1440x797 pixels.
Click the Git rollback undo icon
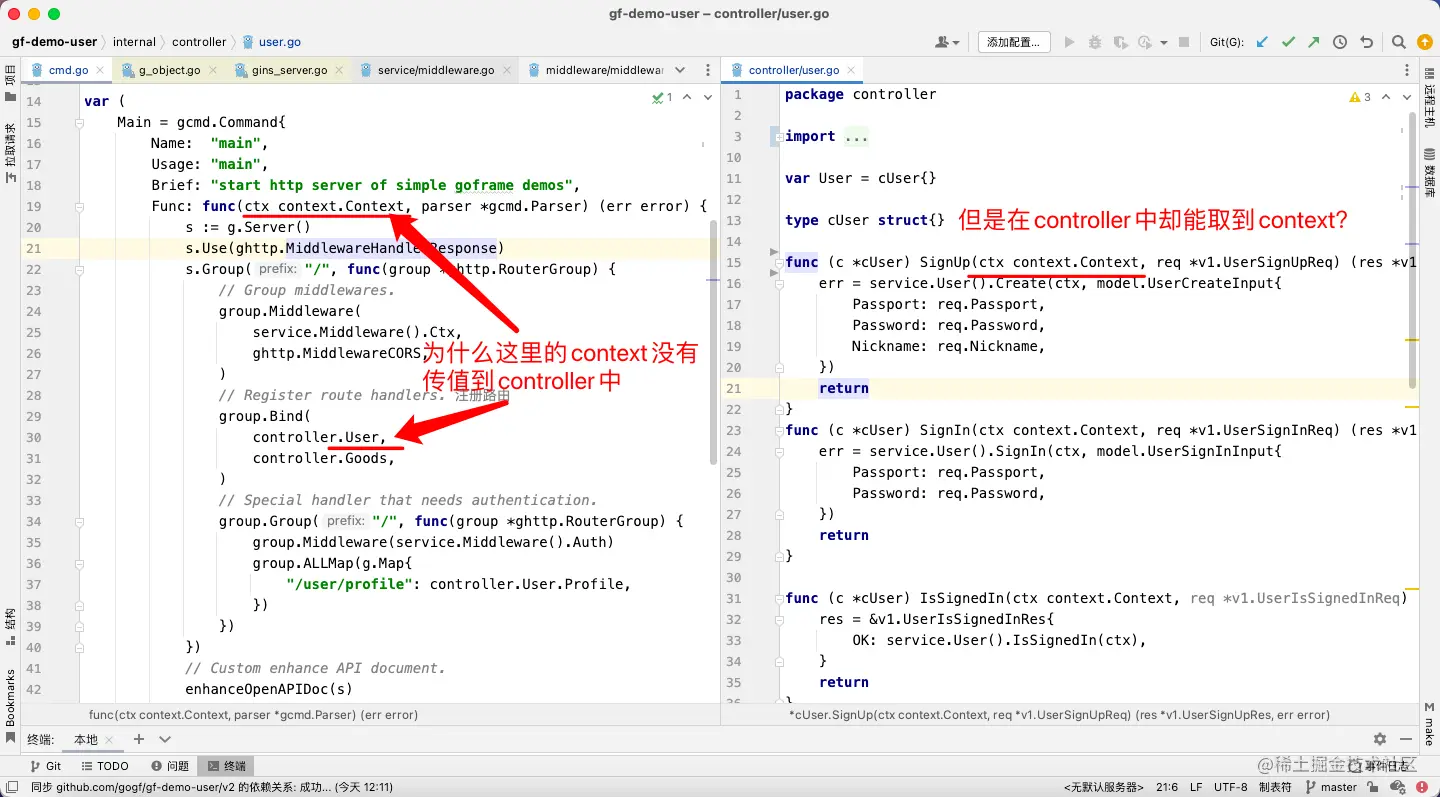tap(1366, 42)
